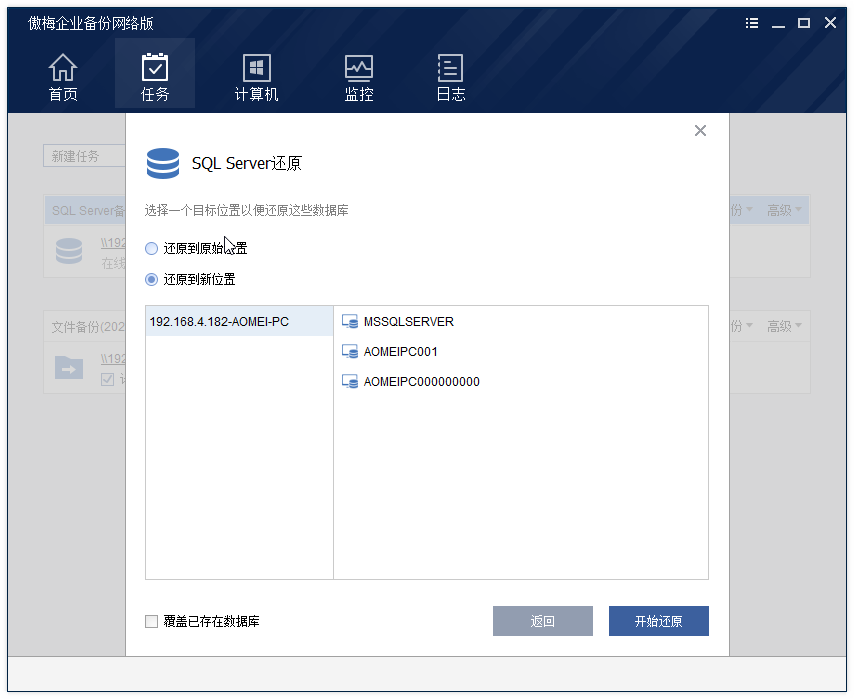Screen dimensions: 854x699
Task: Click the folder arrow icon in 文件备份 task
Action: tap(69, 367)
